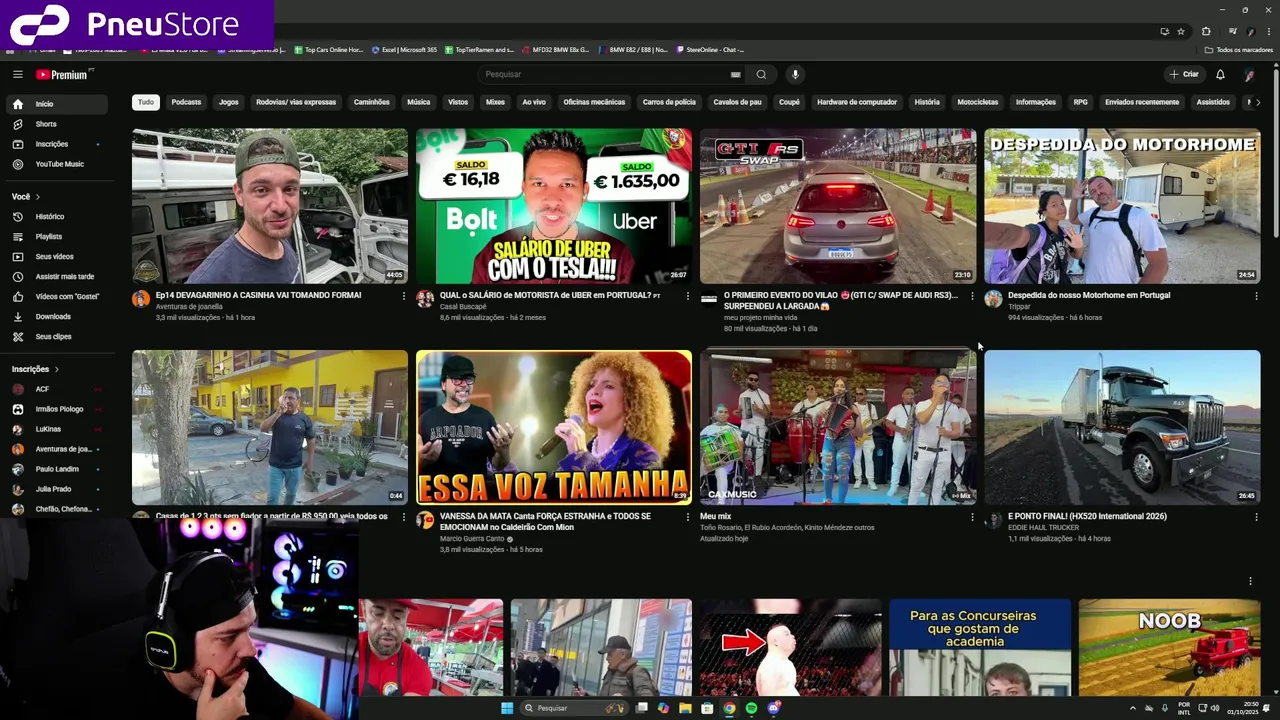Click the search magnifier button
This screenshot has height=720, width=1280.
click(761, 74)
